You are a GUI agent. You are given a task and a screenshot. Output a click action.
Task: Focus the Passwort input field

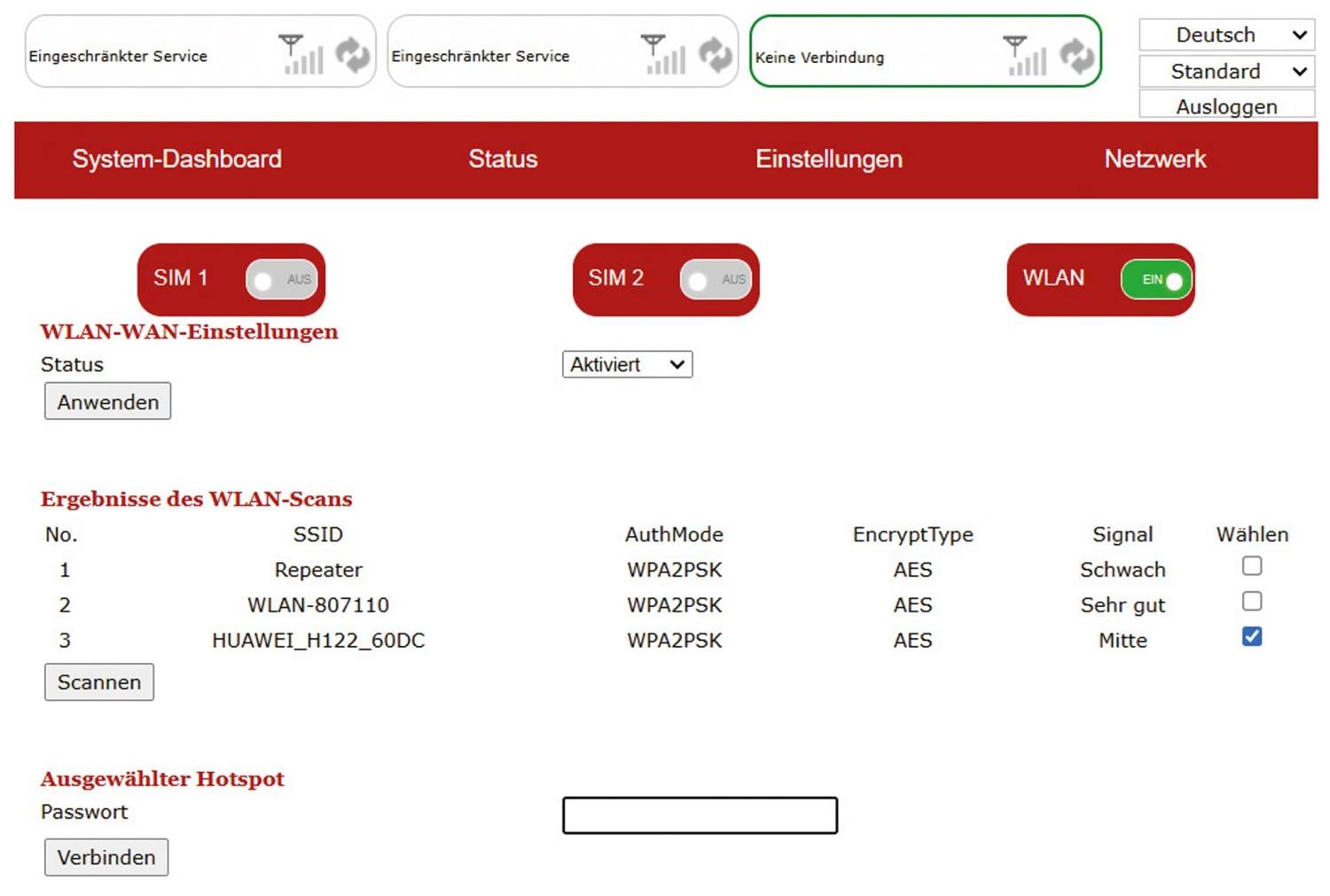[700, 814]
